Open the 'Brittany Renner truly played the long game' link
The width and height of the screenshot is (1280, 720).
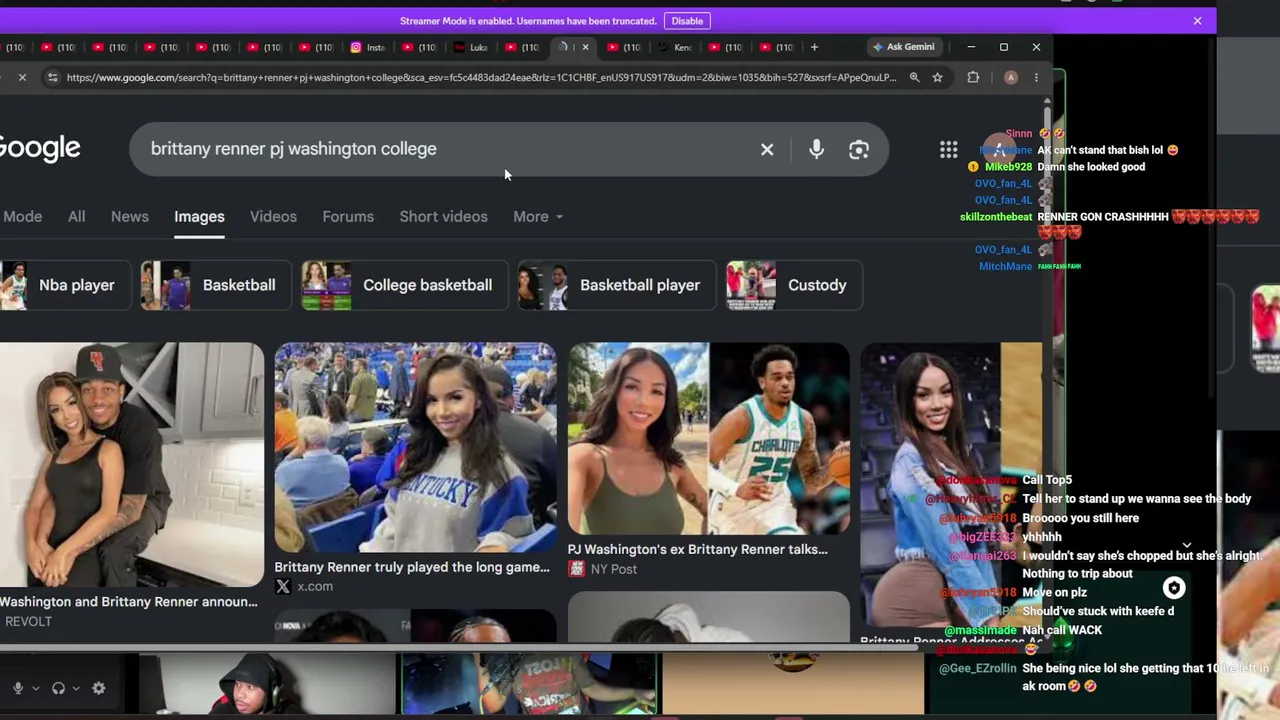[412, 567]
